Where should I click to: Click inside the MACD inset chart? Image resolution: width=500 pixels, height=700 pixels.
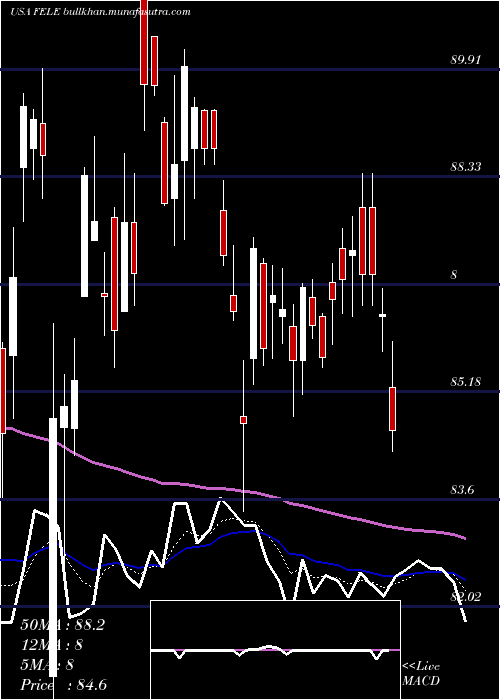click(x=275, y=650)
